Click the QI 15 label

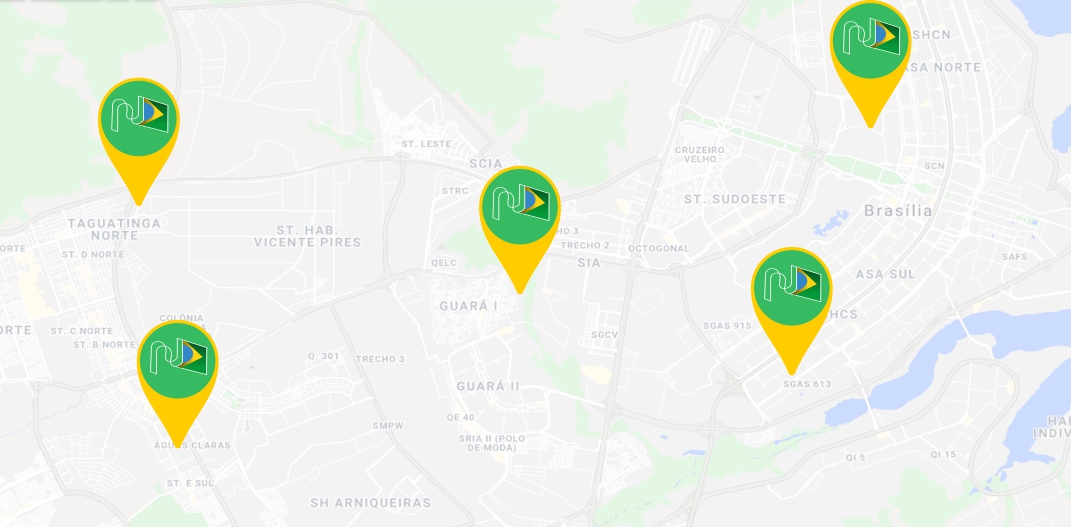click(943, 455)
